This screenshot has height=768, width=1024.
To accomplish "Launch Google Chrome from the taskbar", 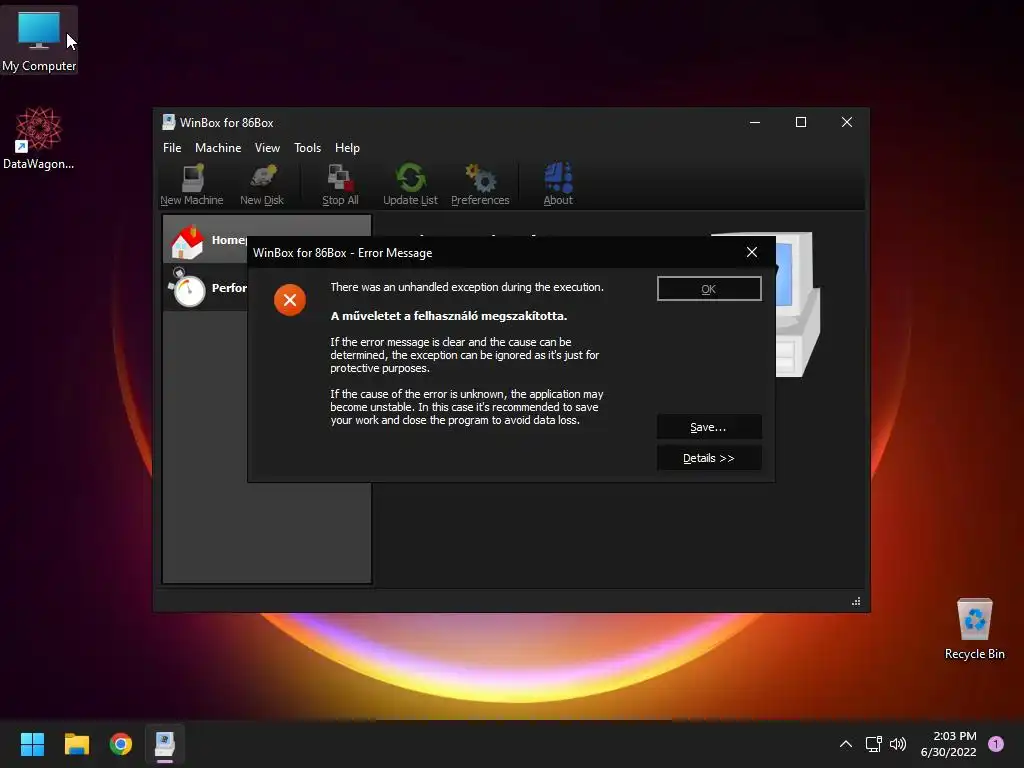I will pyautogui.click(x=121, y=744).
